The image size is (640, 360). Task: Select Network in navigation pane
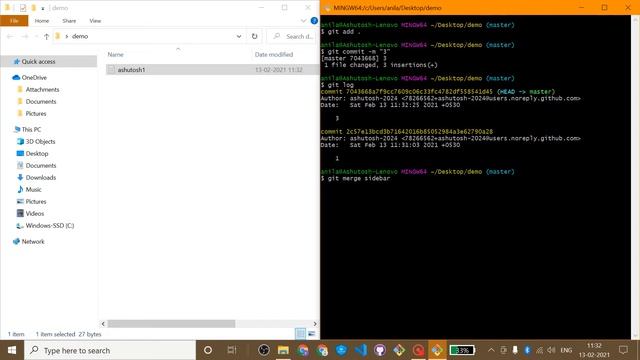tap(33, 242)
